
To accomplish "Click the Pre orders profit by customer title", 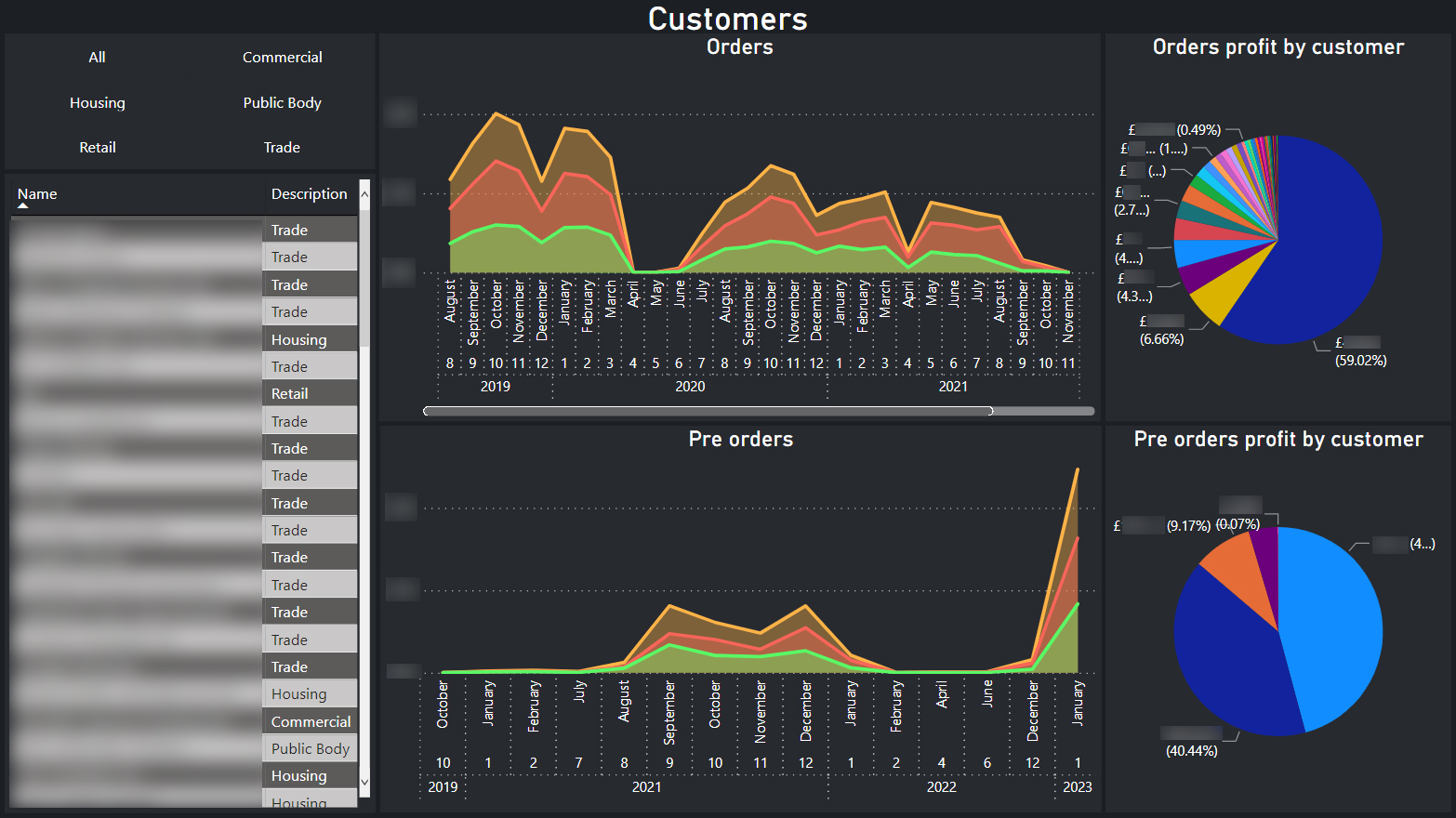I will [x=1278, y=440].
